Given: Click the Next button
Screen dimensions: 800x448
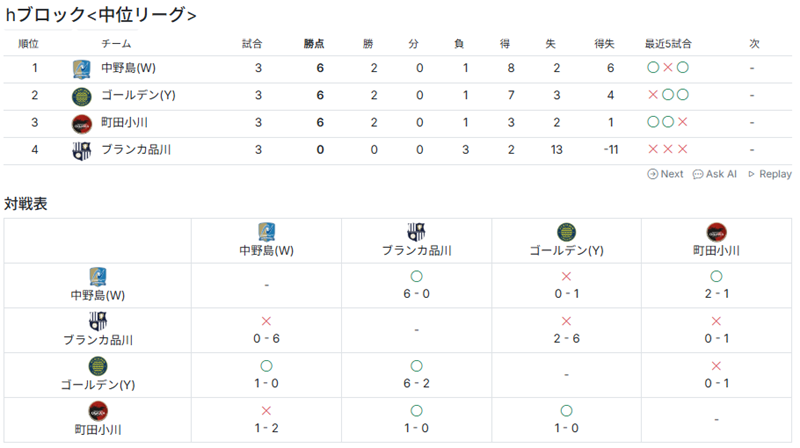Looking at the screenshot, I should pos(665,174).
